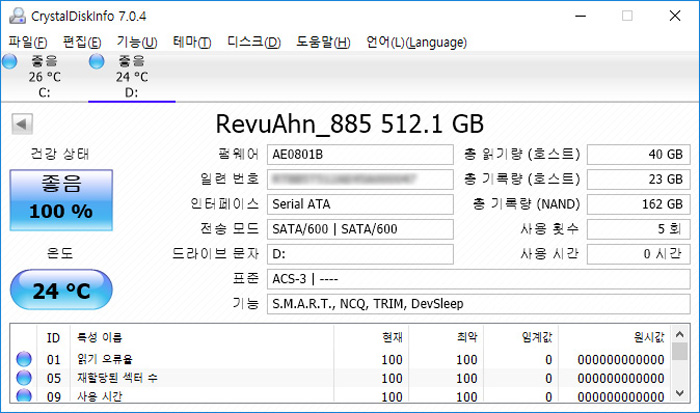Expand the 언어(L)(Language) menu

pos(416,42)
